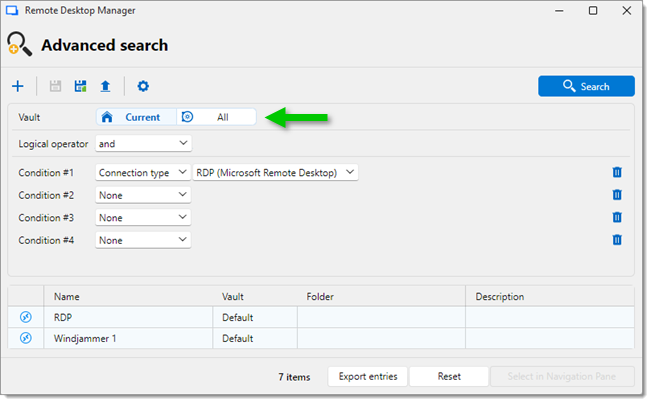Click the Save As toolbar icon
Viewport: 651px width, 403px height.
80,87
